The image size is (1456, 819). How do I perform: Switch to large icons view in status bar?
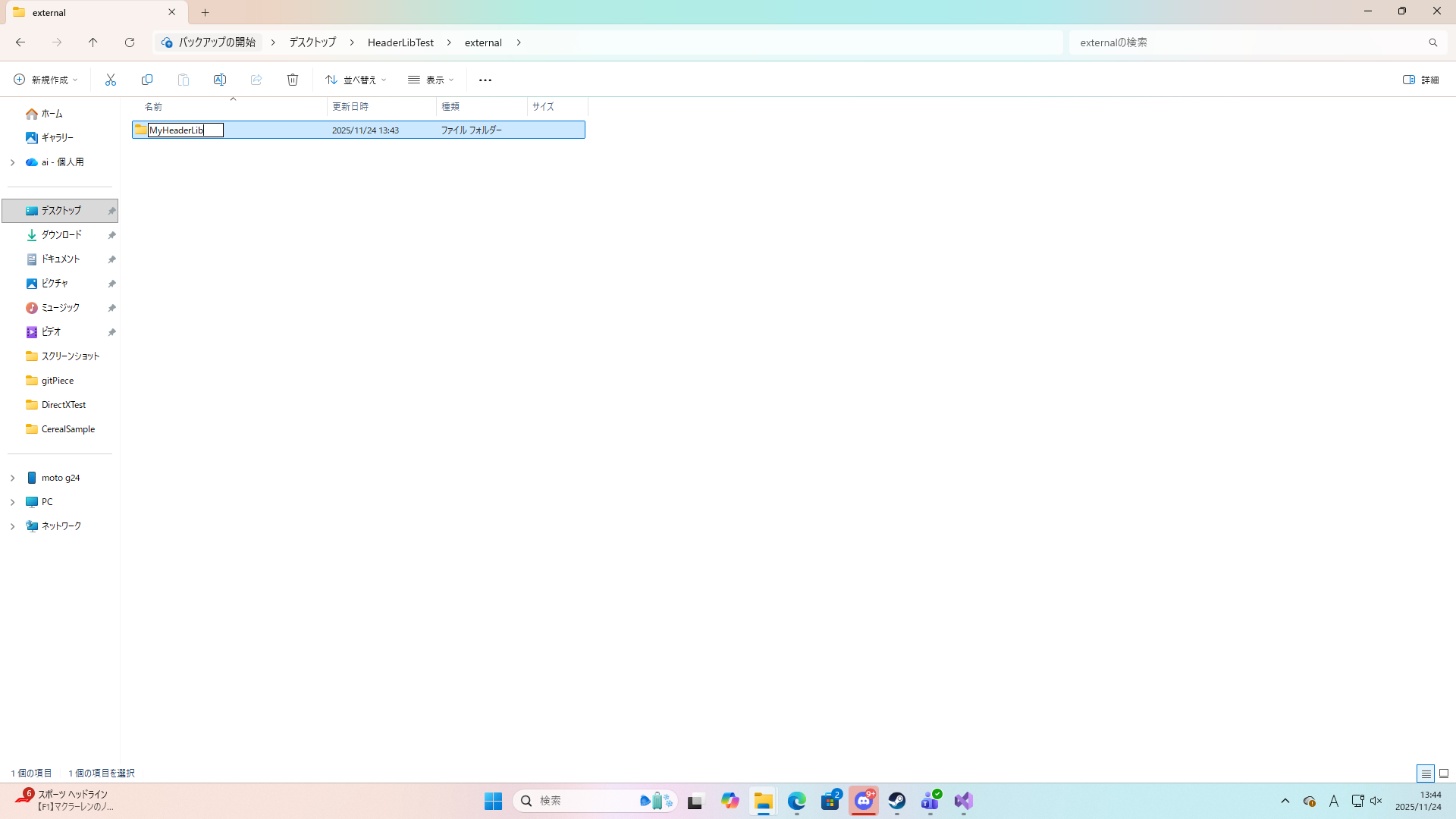pos(1444,773)
